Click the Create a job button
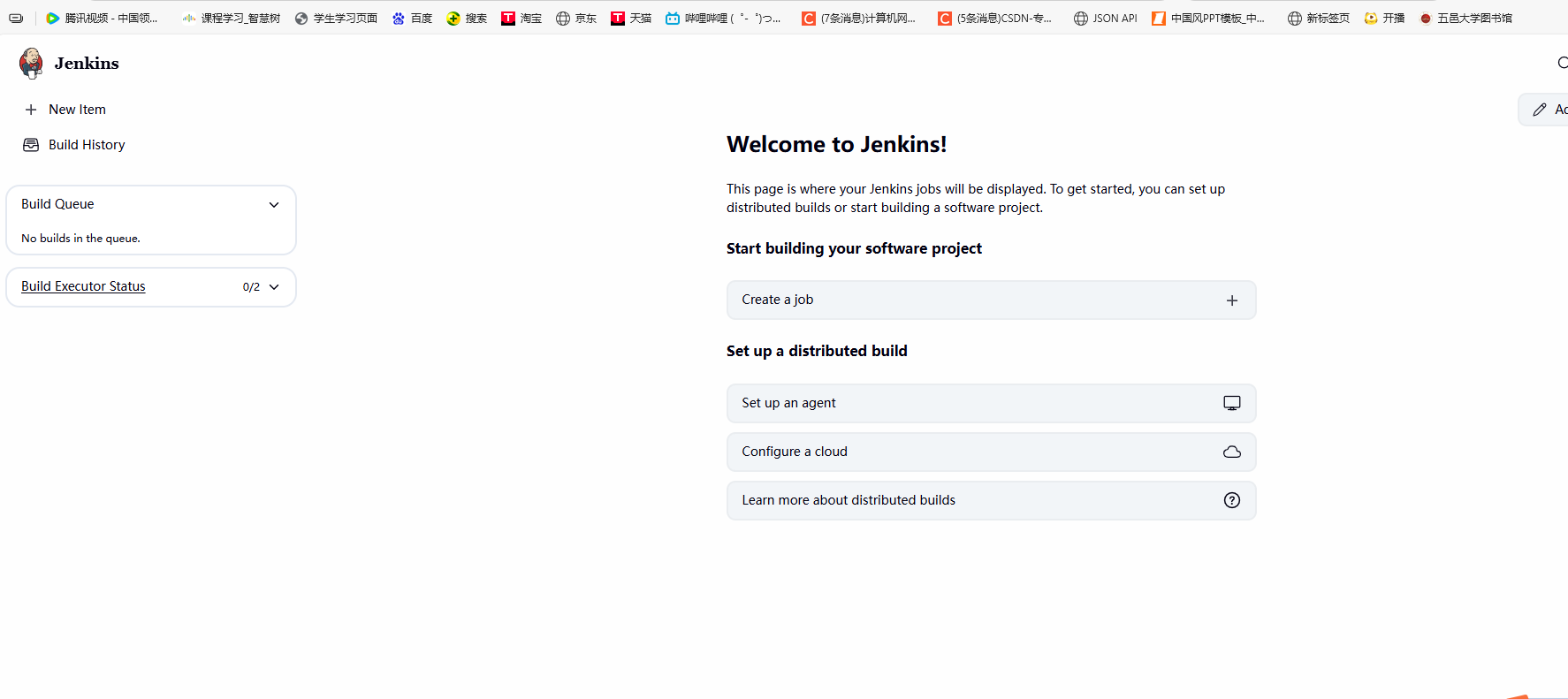 tap(991, 300)
